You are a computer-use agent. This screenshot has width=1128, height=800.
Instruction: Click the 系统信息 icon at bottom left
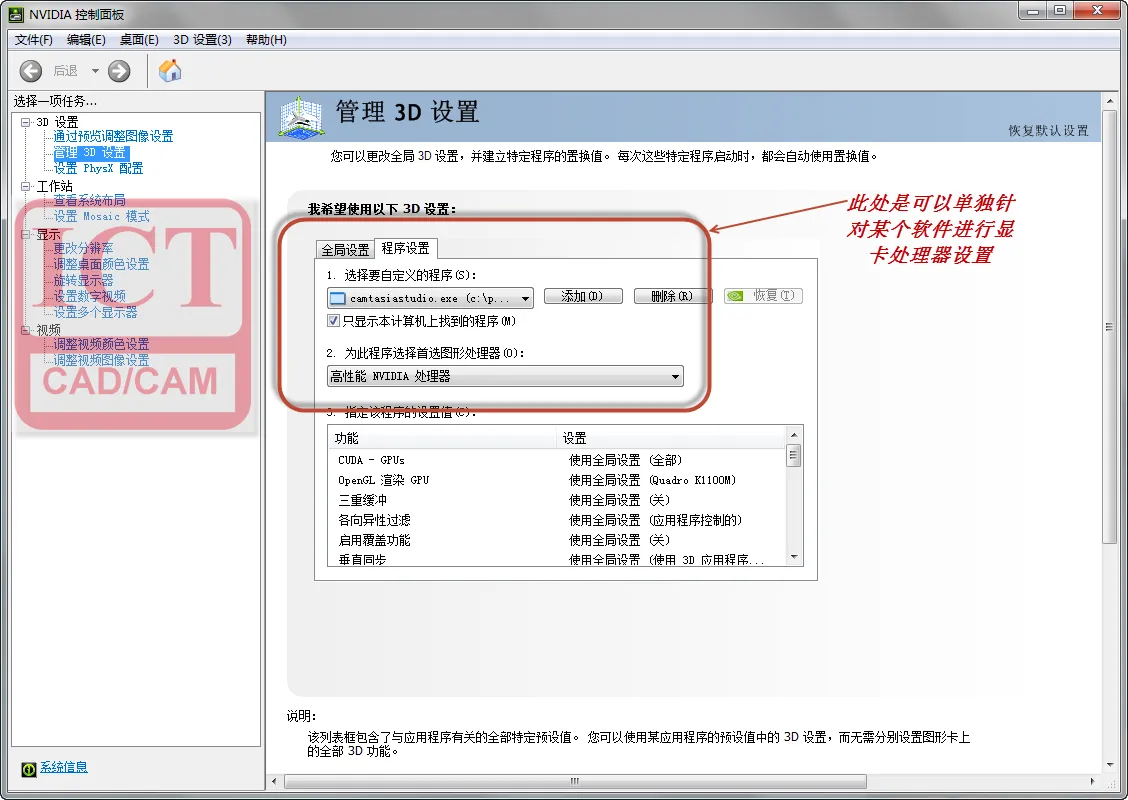click(x=29, y=768)
